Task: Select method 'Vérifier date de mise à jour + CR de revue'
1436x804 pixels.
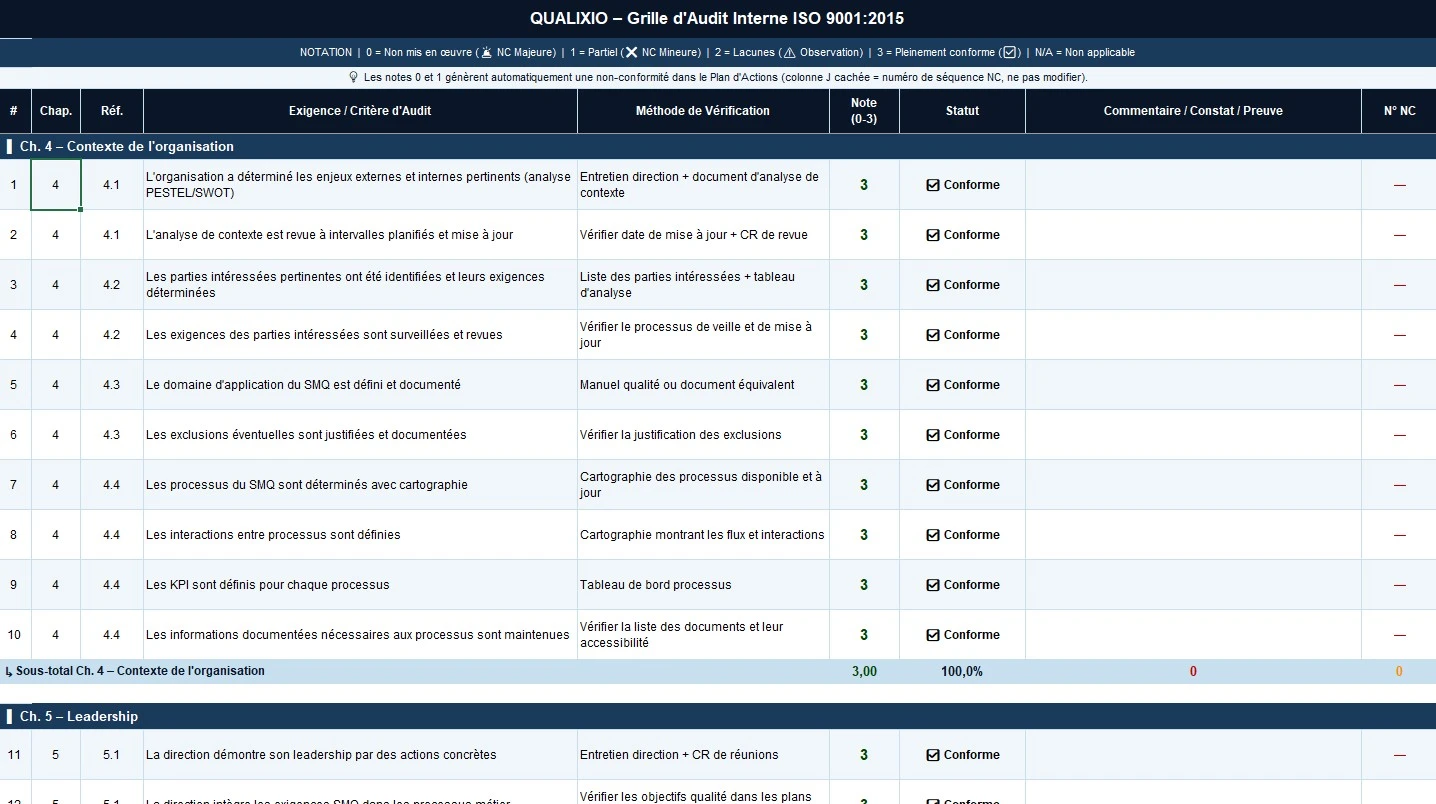Action: (x=703, y=235)
